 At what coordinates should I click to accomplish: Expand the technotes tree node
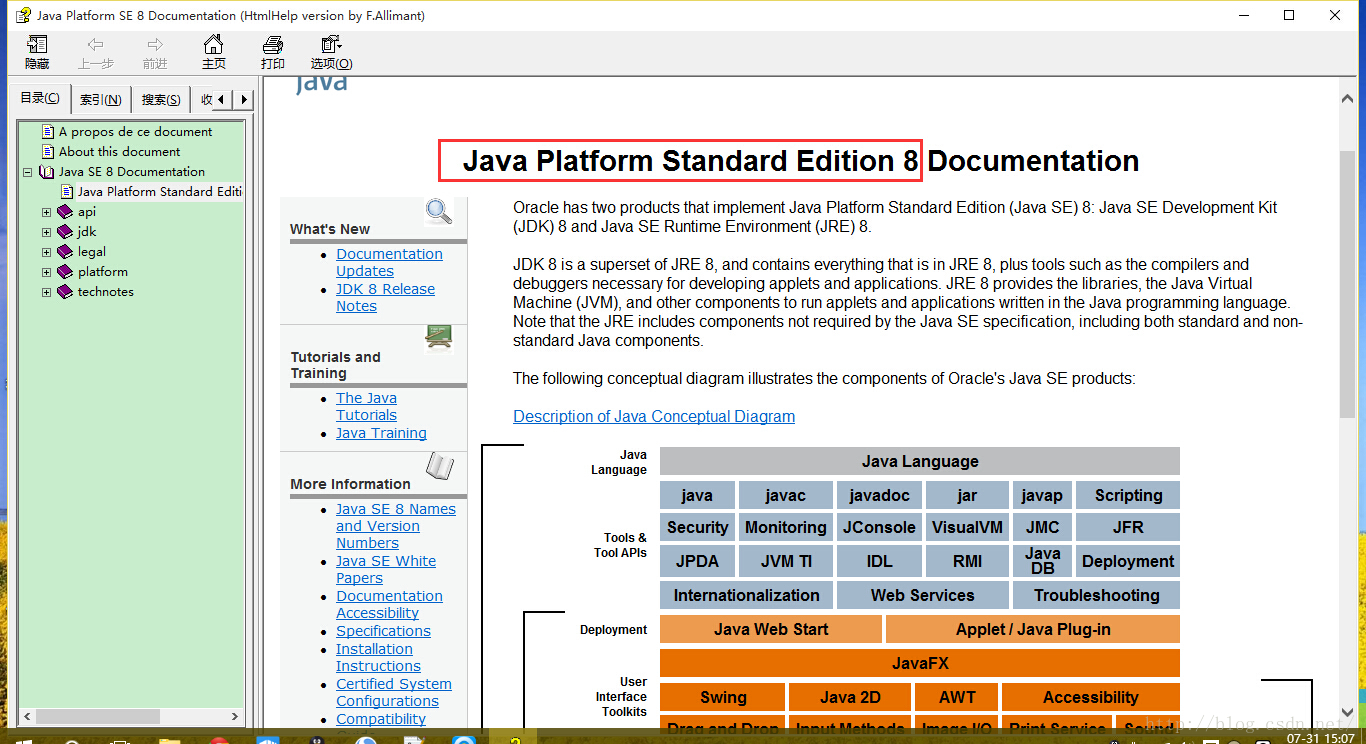pos(46,292)
